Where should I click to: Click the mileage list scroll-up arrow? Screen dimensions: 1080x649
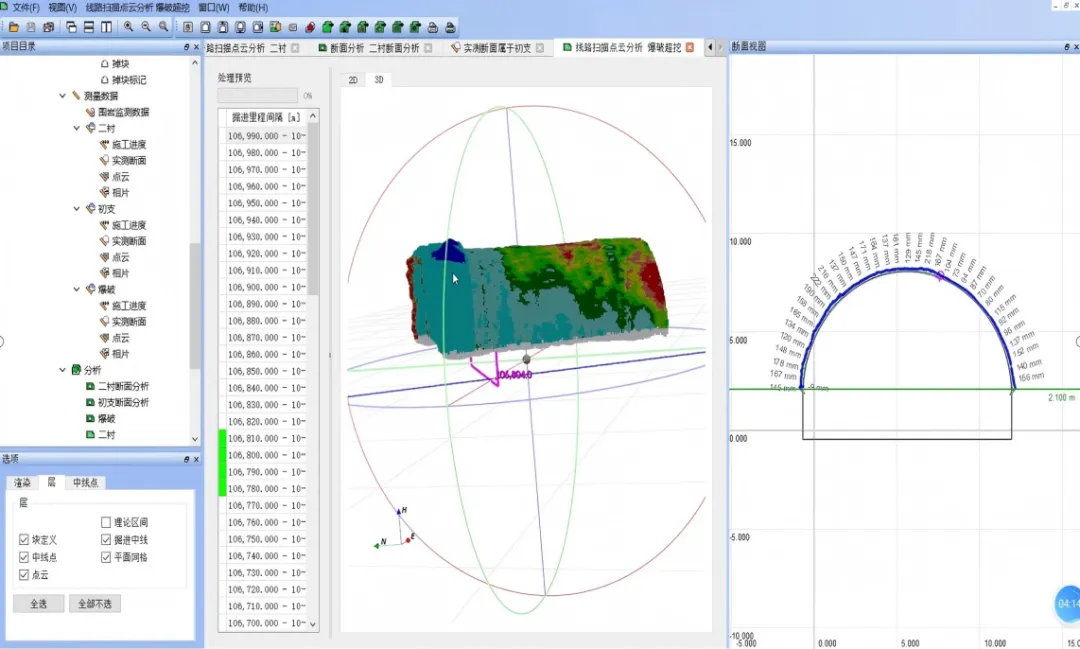pyautogui.click(x=313, y=116)
